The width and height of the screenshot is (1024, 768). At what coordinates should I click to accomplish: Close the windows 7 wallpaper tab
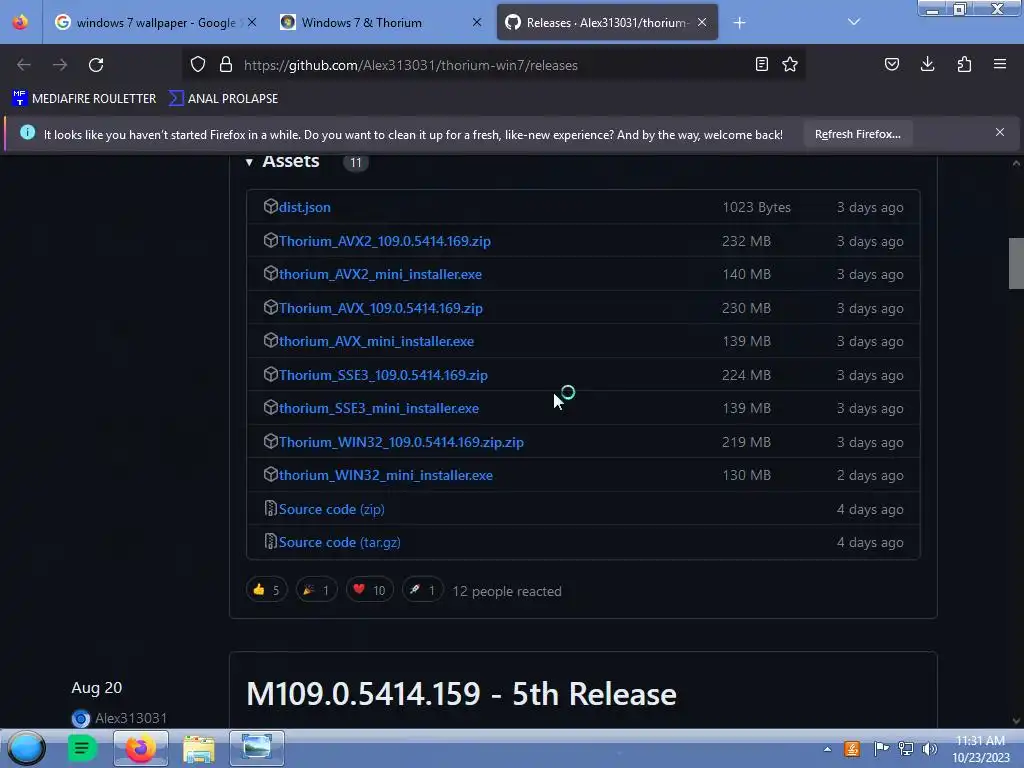[x=252, y=23]
